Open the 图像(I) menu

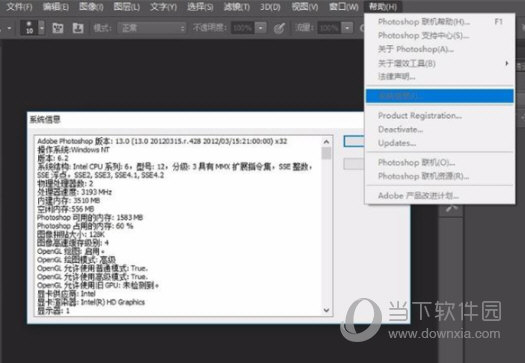[91, 6]
